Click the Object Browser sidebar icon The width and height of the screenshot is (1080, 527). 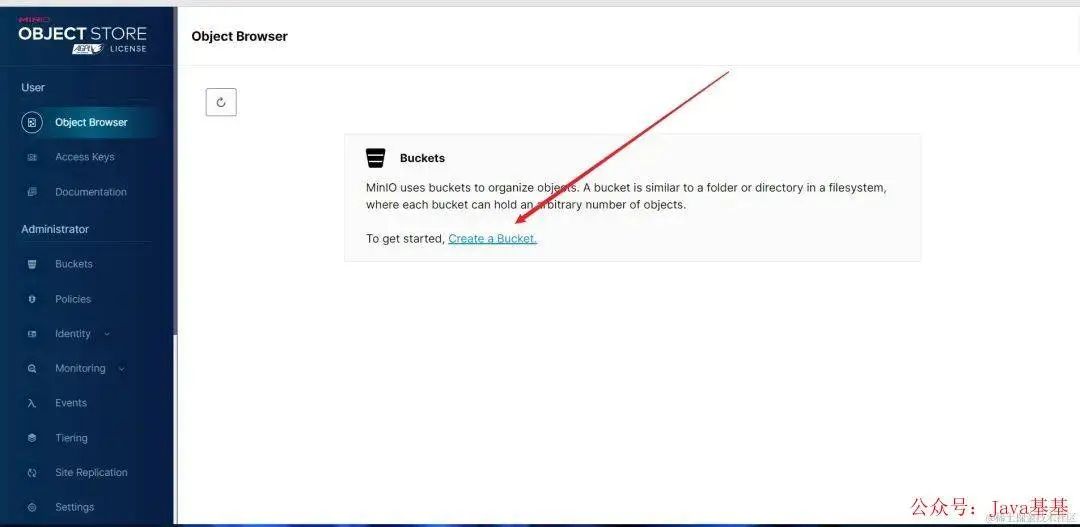(x=32, y=123)
